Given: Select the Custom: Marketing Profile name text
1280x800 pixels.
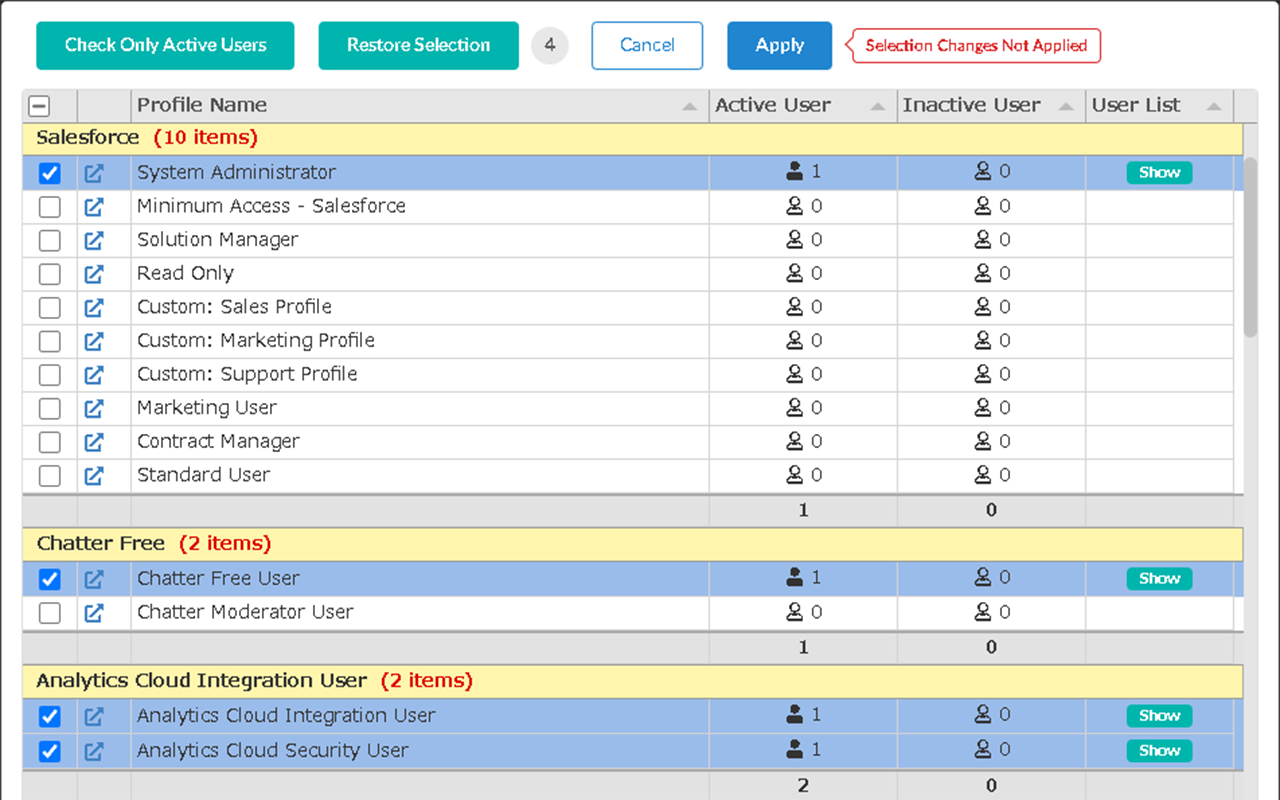Looking at the screenshot, I should pyautogui.click(x=256, y=340).
